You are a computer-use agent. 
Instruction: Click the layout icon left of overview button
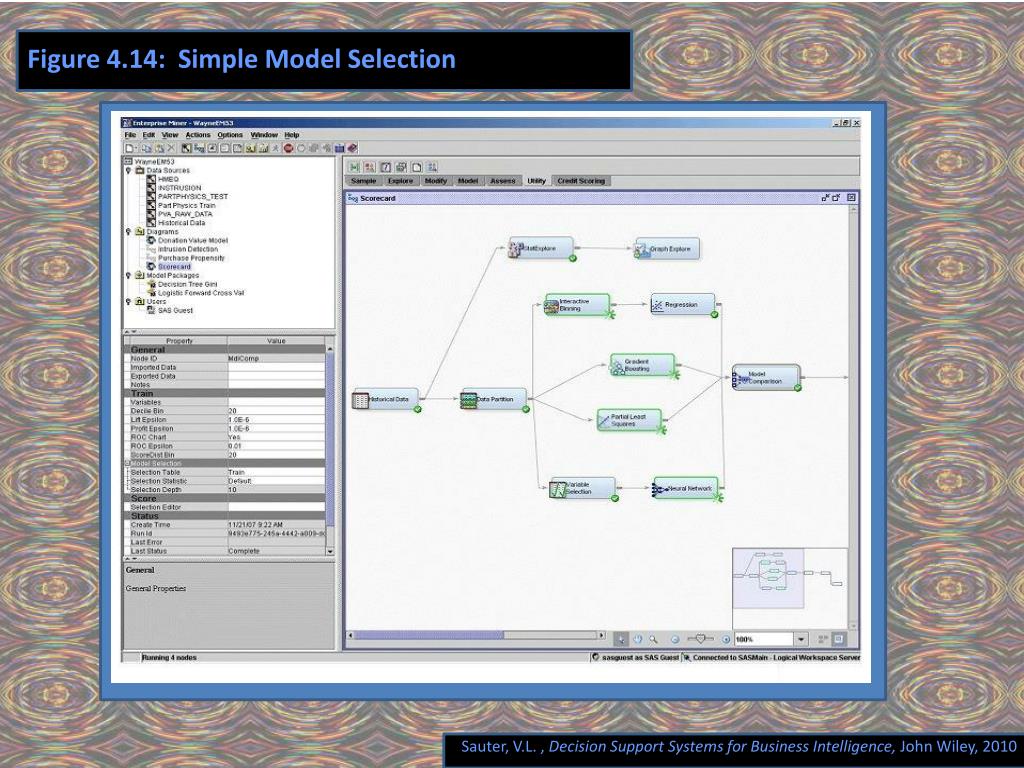tap(823, 639)
